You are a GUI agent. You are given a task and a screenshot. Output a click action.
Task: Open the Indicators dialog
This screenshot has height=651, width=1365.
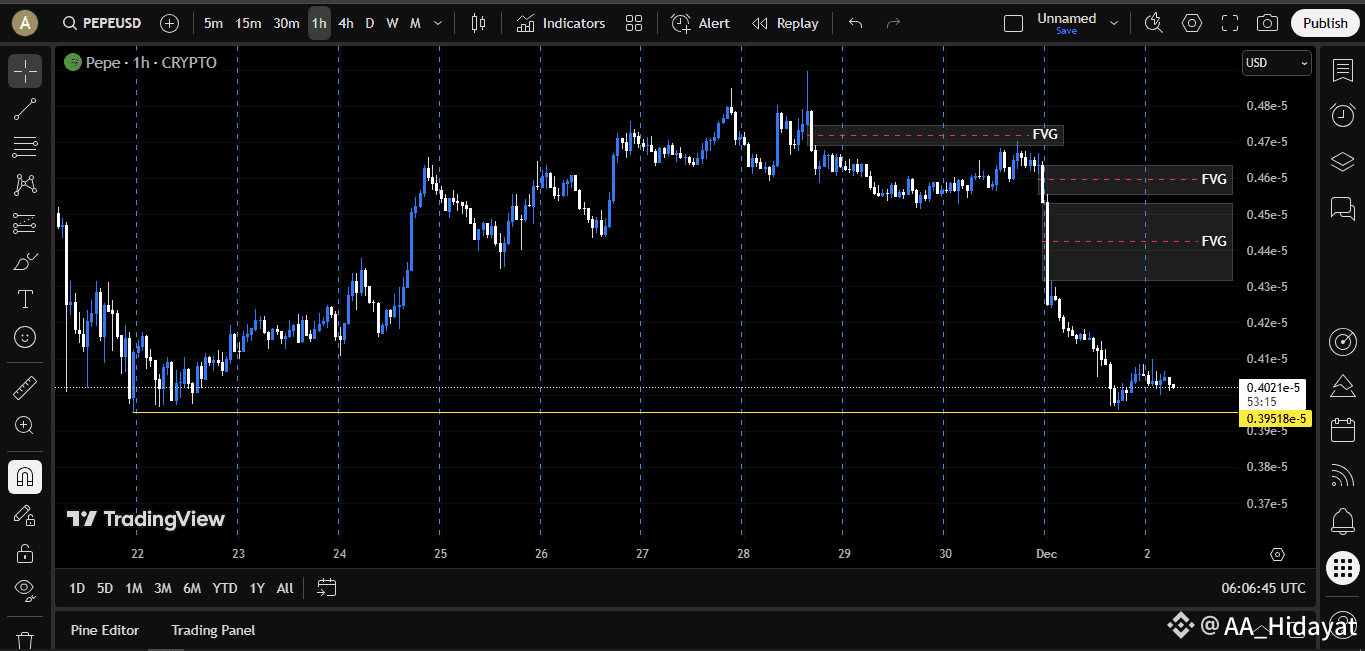[561, 23]
